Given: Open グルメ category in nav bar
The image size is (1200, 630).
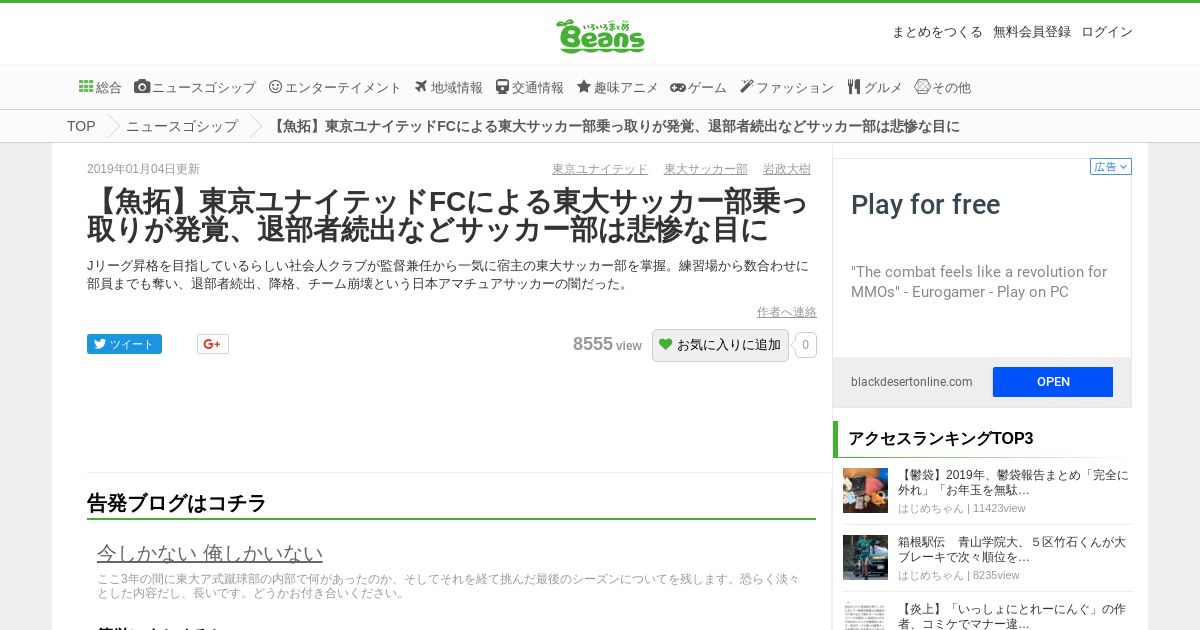Looking at the screenshot, I should (874, 87).
